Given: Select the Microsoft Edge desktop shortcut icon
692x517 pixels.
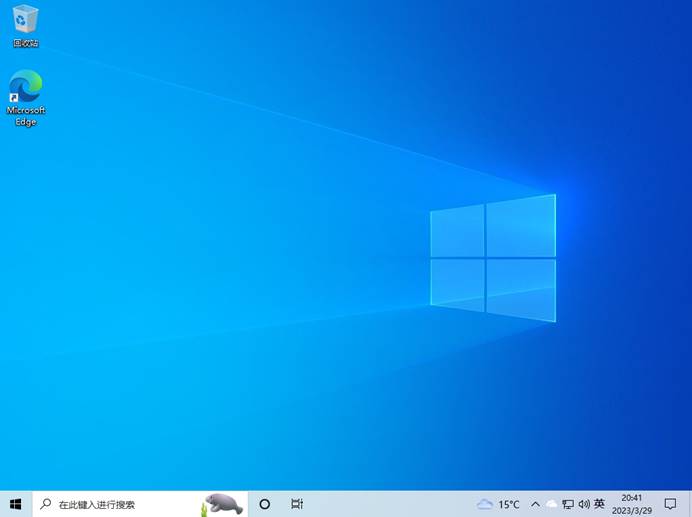Looking at the screenshot, I should tap(26, 85).
